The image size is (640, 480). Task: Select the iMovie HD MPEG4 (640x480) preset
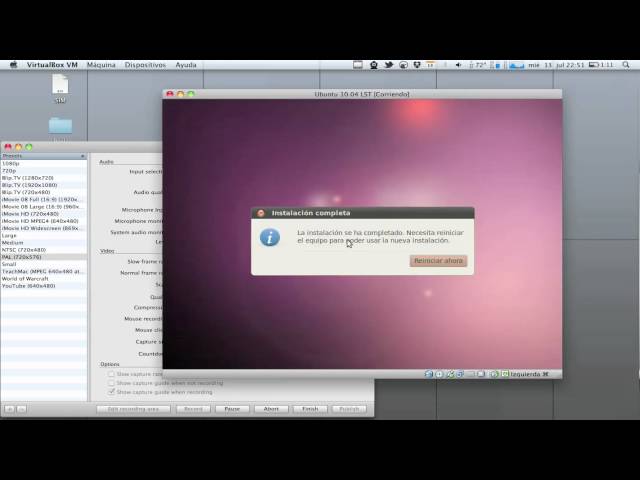pos(44,221)
